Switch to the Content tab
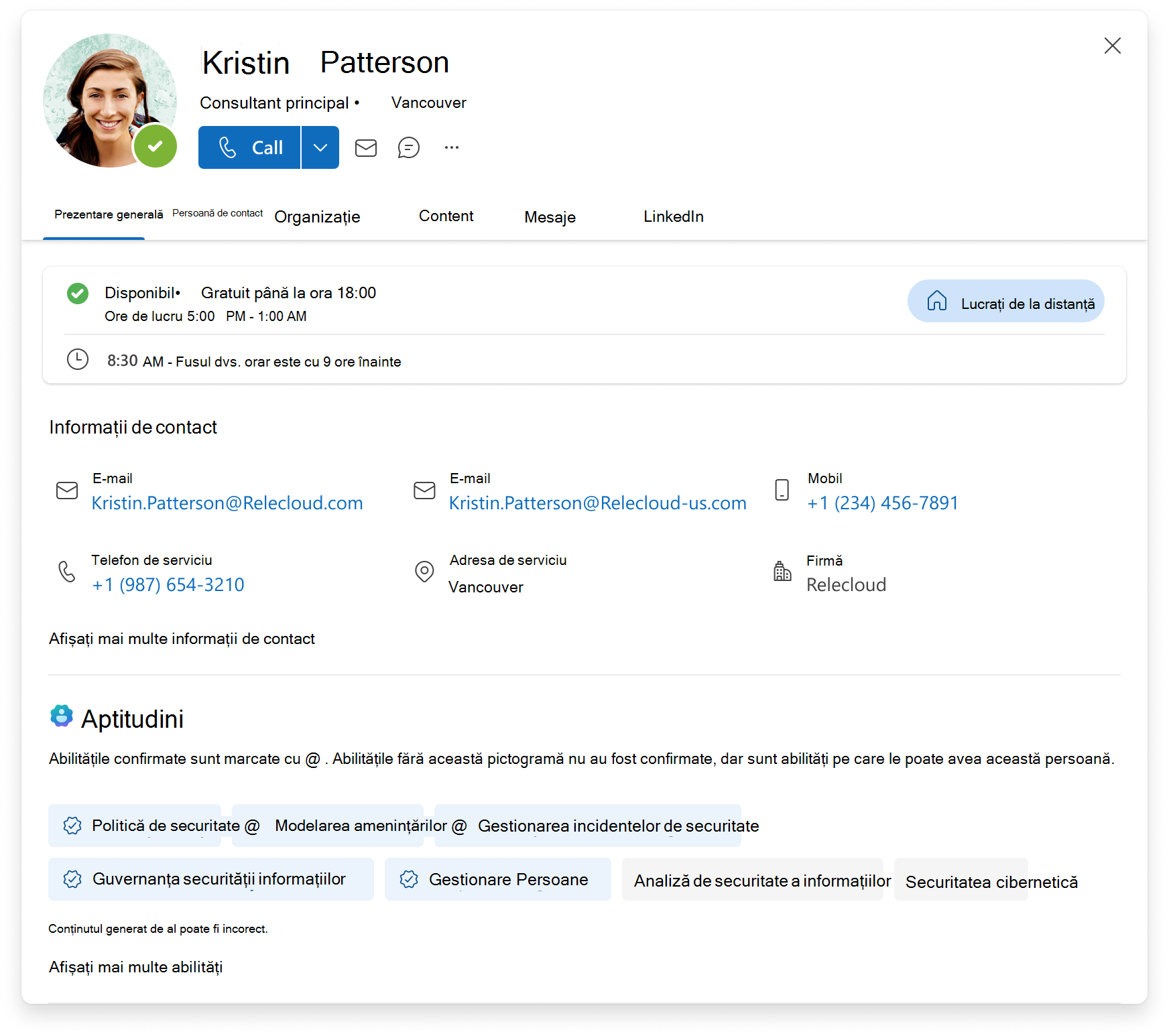 click(x=446, y=216)
